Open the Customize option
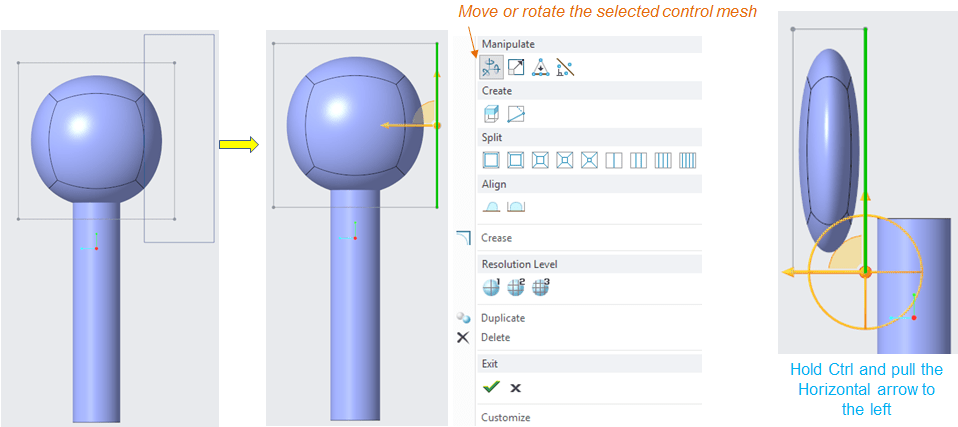This screenshot has height=427, width=958. click(x=505, y=417)
